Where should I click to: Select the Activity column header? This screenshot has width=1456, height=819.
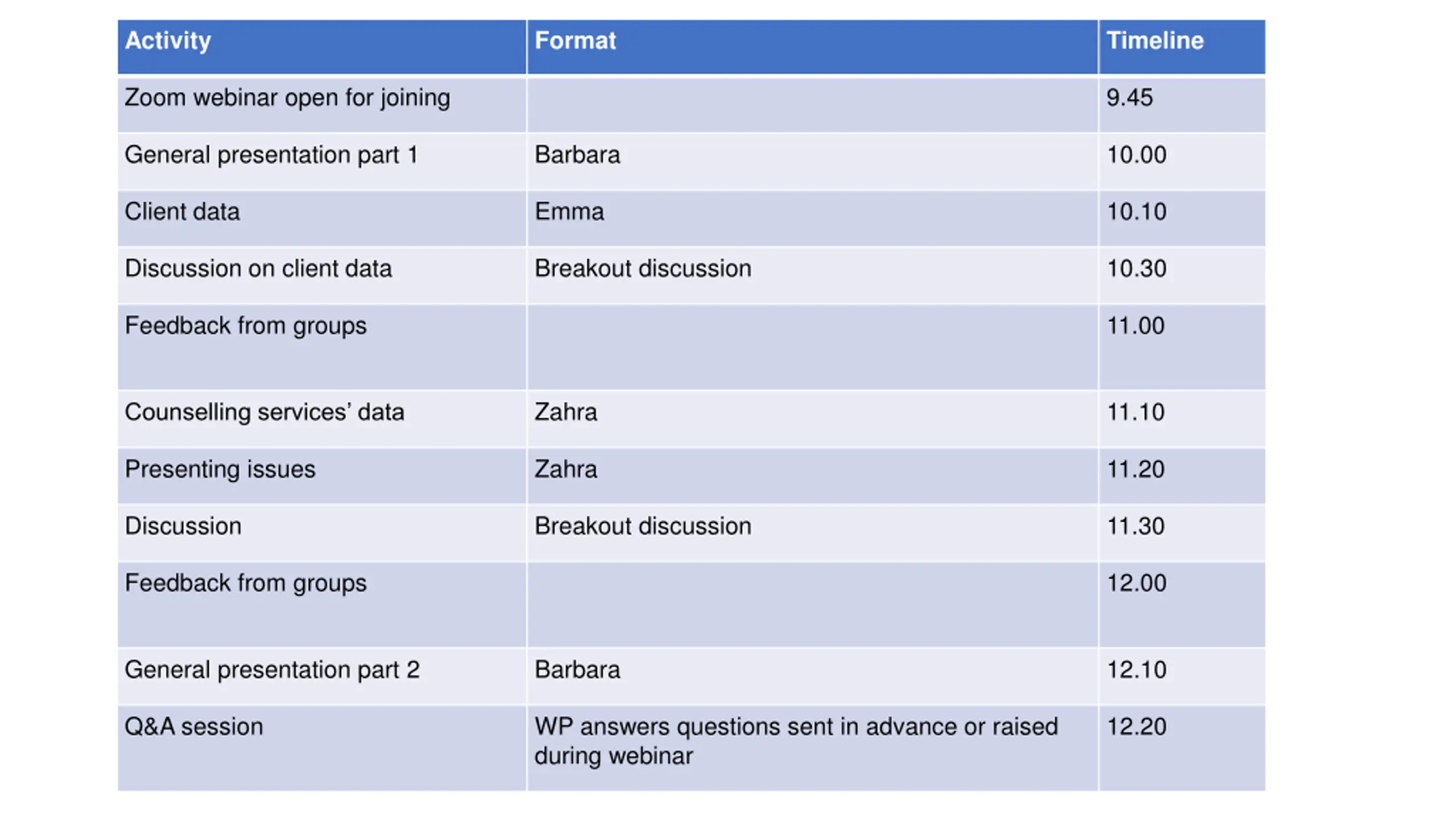click(322, 47)
